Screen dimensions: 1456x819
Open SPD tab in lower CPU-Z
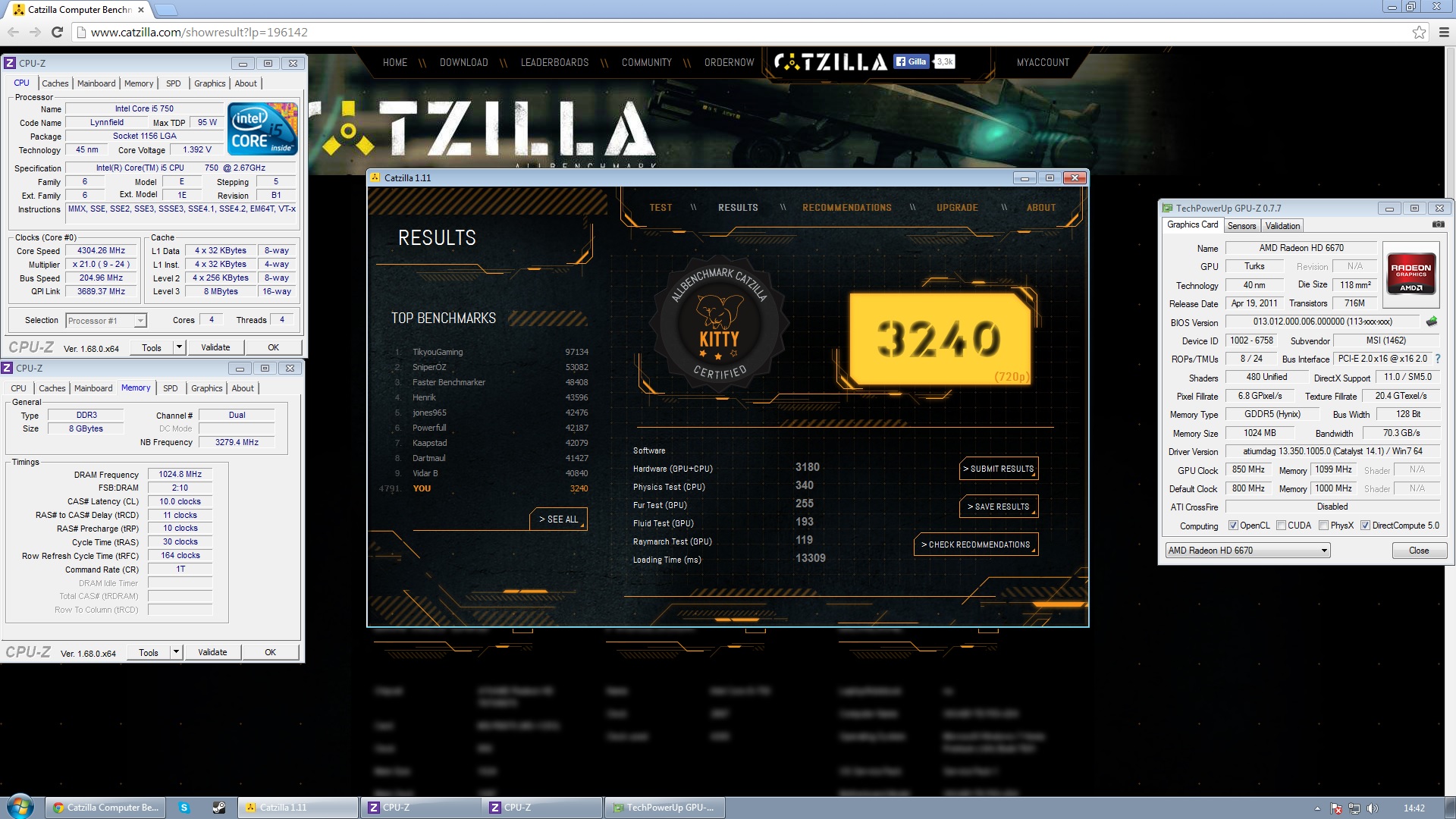[171, 388]
